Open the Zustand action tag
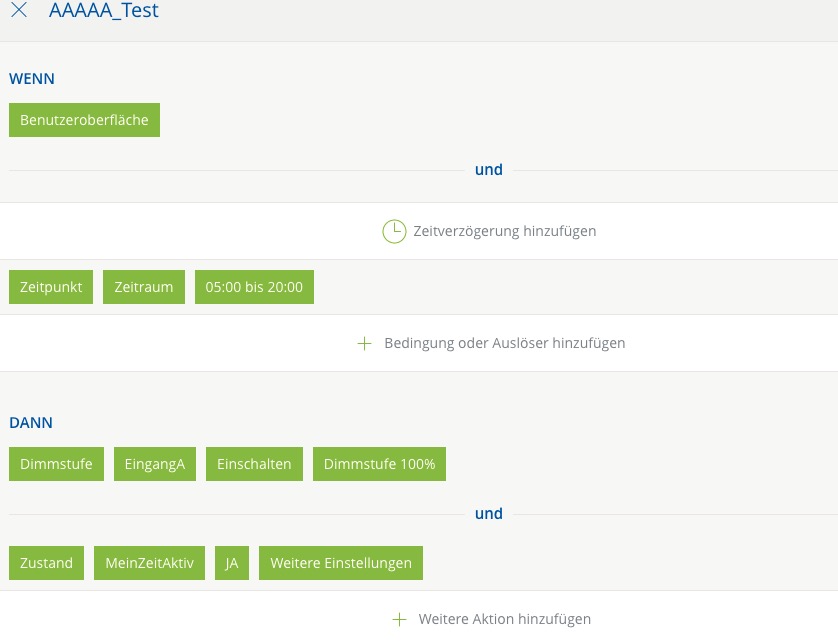Image resolution: width=838 pixels, height=643 pixels. 46,563
